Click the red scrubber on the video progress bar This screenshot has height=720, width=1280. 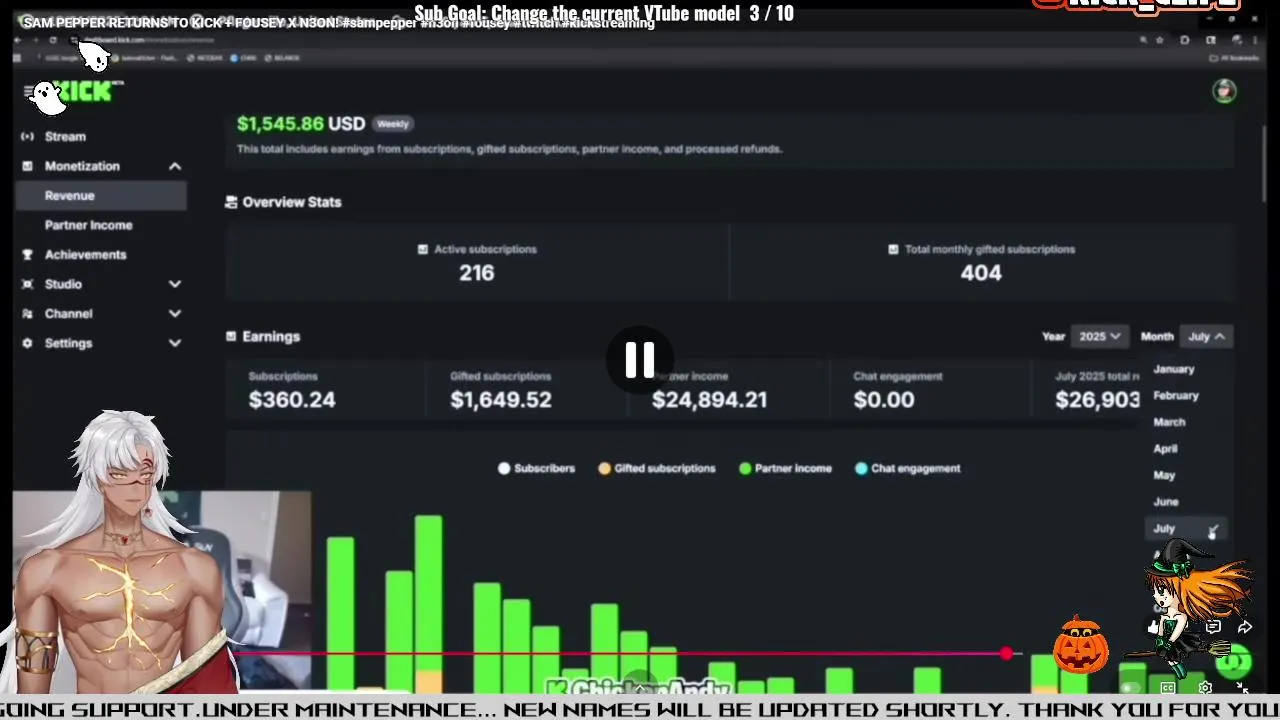point(1006,653)
